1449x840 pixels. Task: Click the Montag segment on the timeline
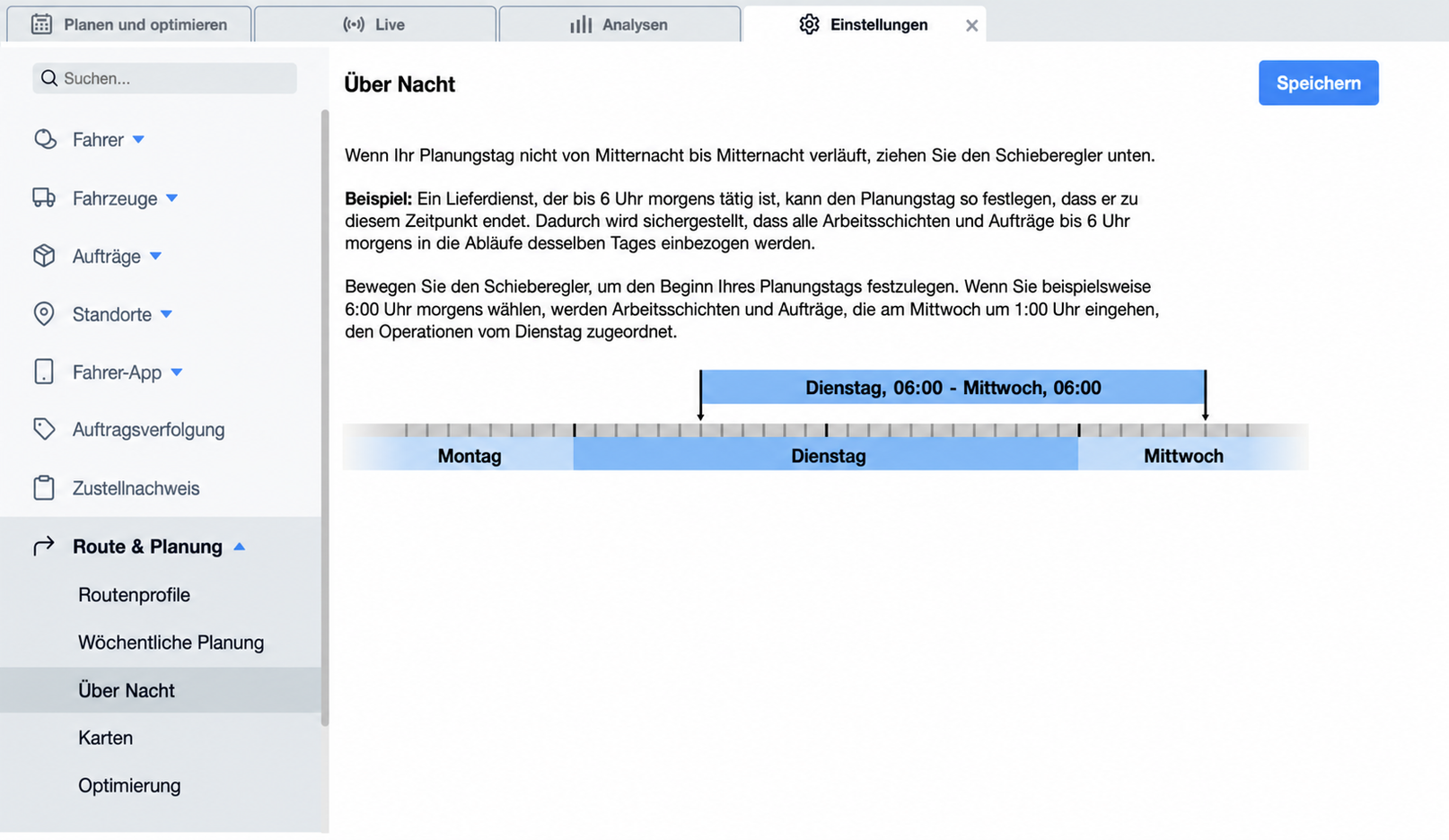point(459,455)
